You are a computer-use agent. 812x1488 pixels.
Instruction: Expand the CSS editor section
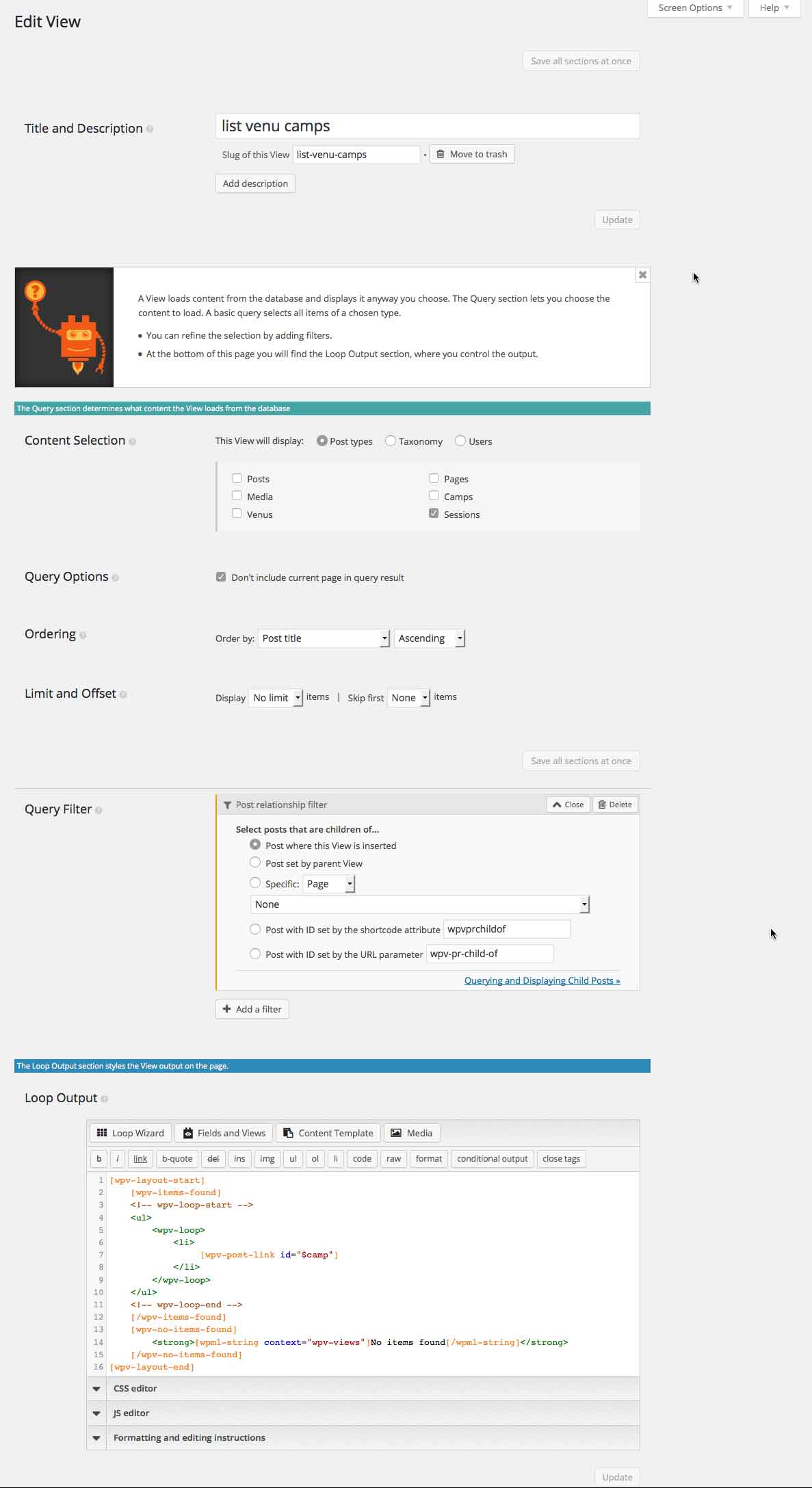coord(363,1388)
